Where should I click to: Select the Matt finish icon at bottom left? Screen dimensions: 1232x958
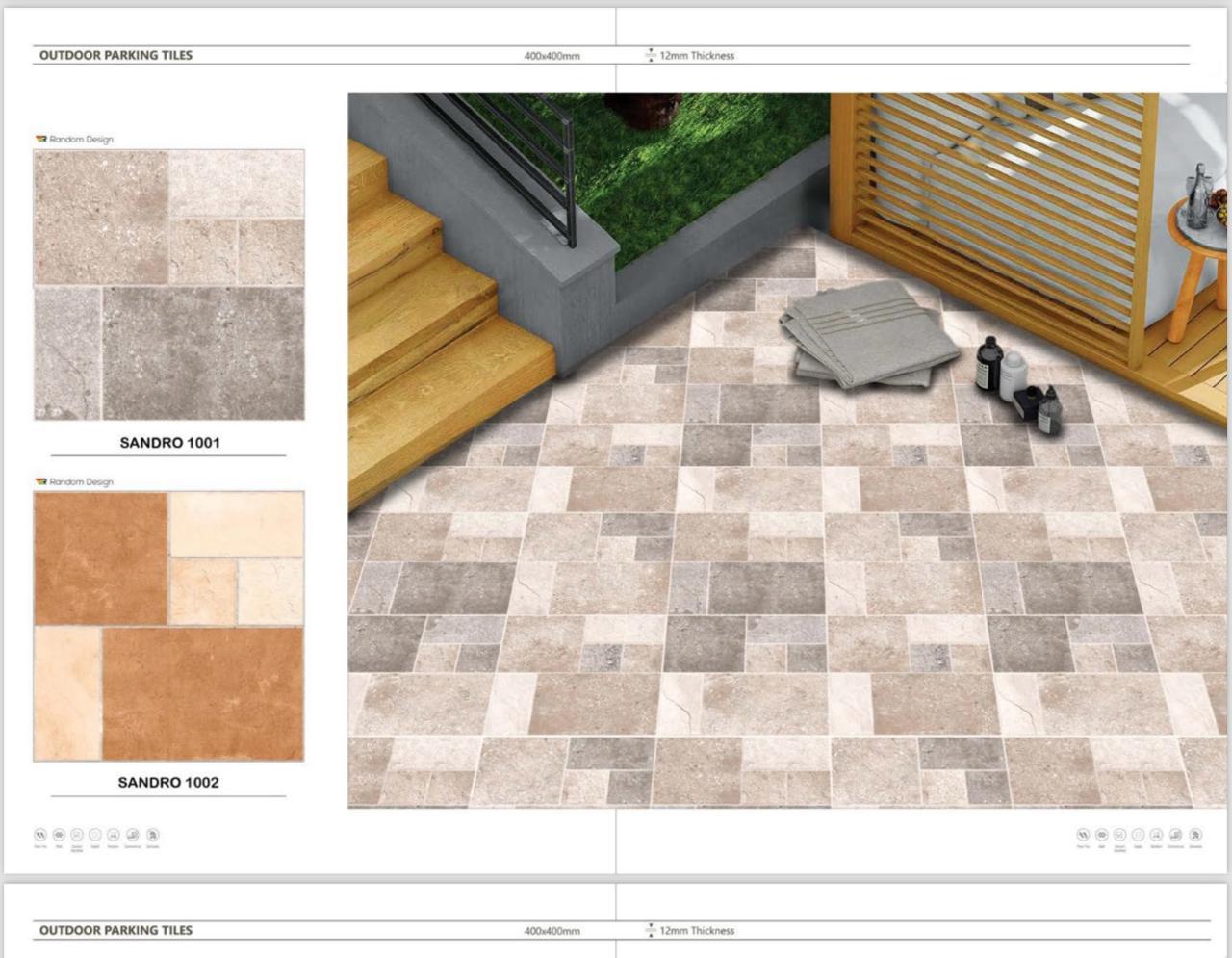[59, 835]
